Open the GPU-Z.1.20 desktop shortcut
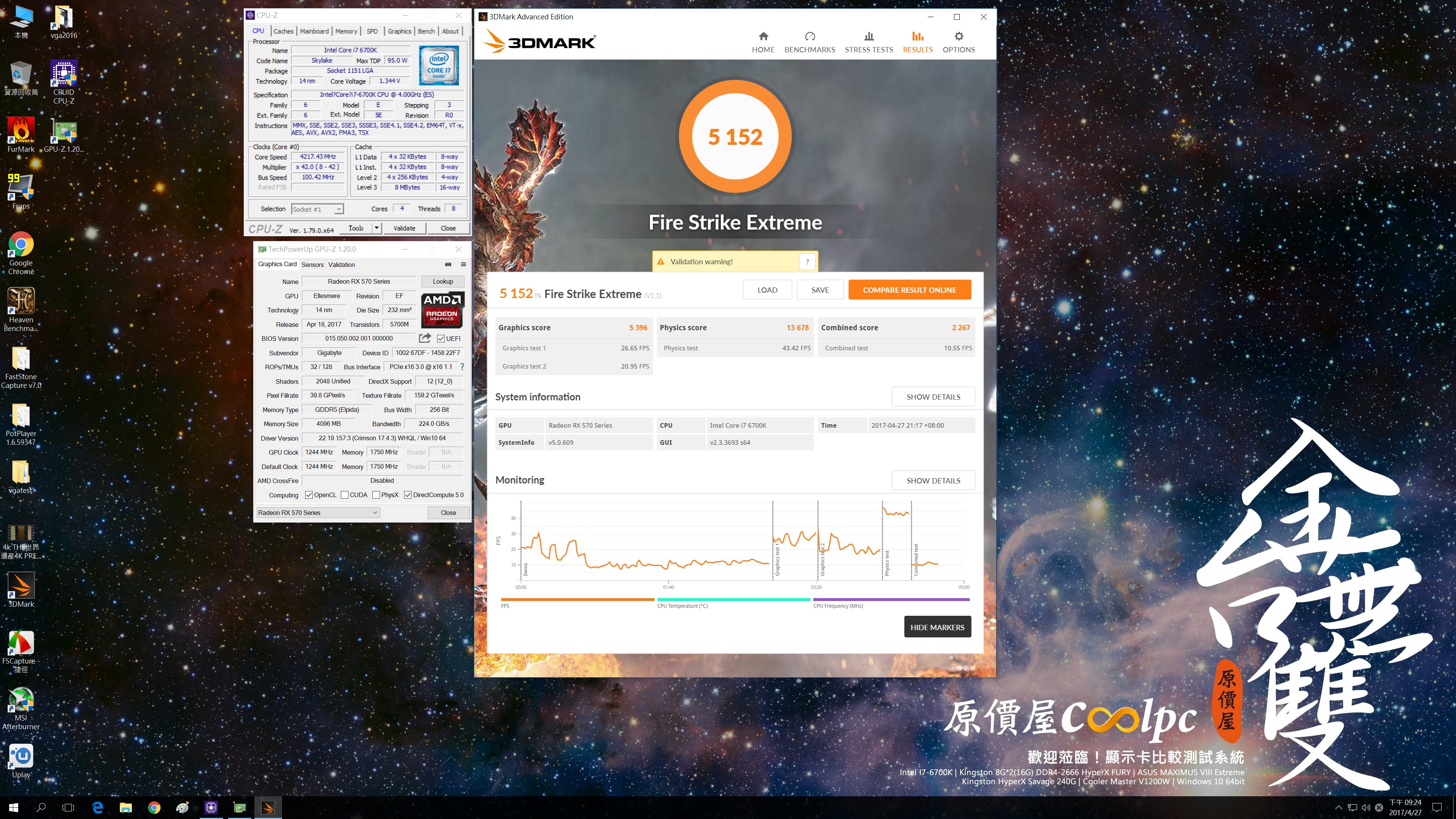The image size is (1456, 819). coord(64,135)
